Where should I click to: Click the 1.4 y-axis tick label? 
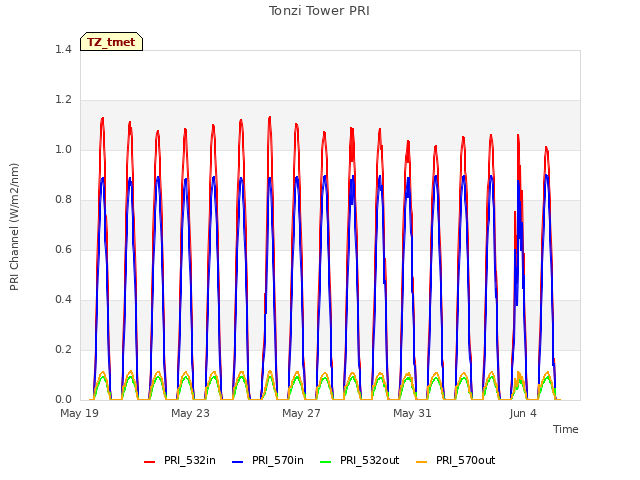63,49
